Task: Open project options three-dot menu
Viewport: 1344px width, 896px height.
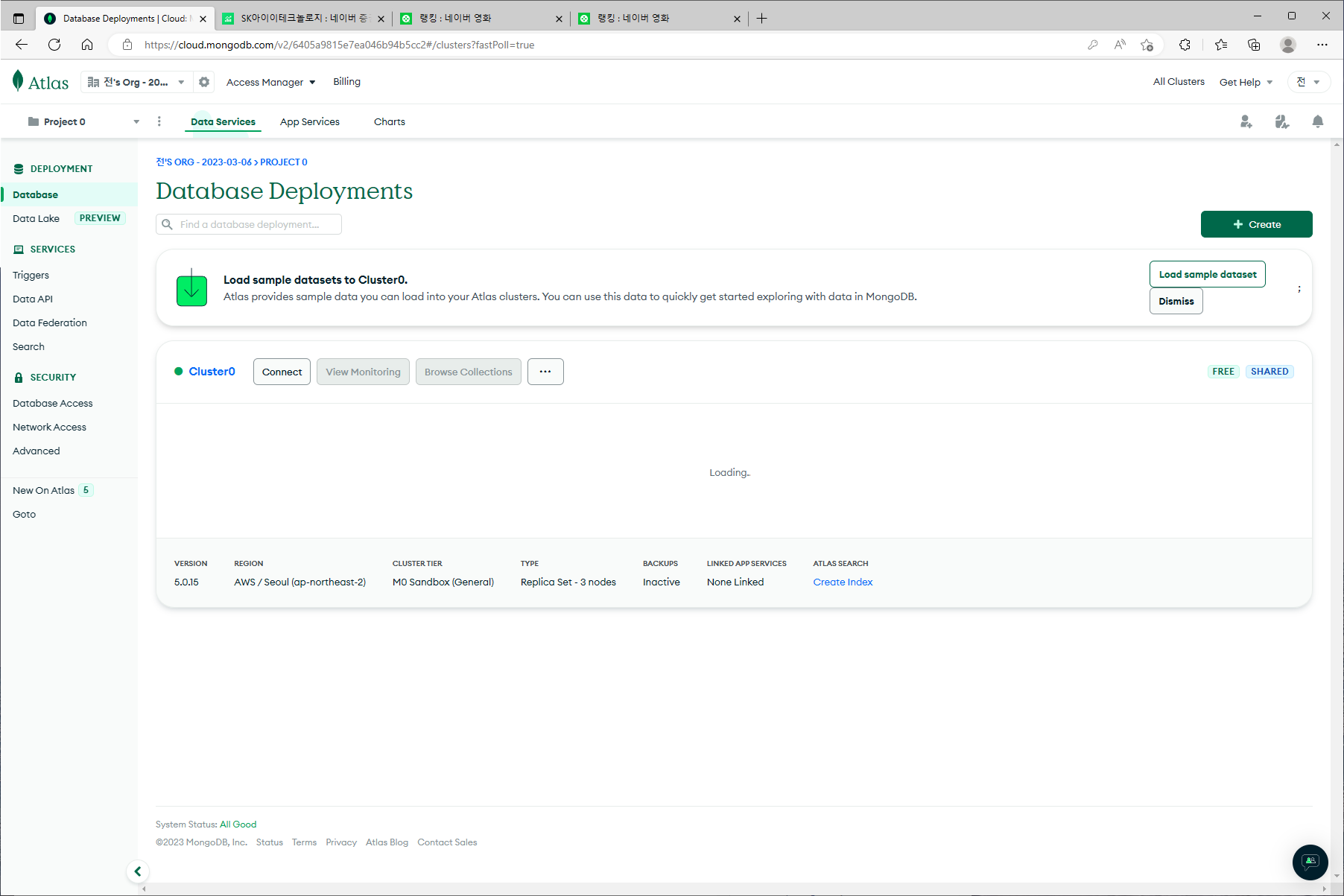Action: tap(159, 121)
